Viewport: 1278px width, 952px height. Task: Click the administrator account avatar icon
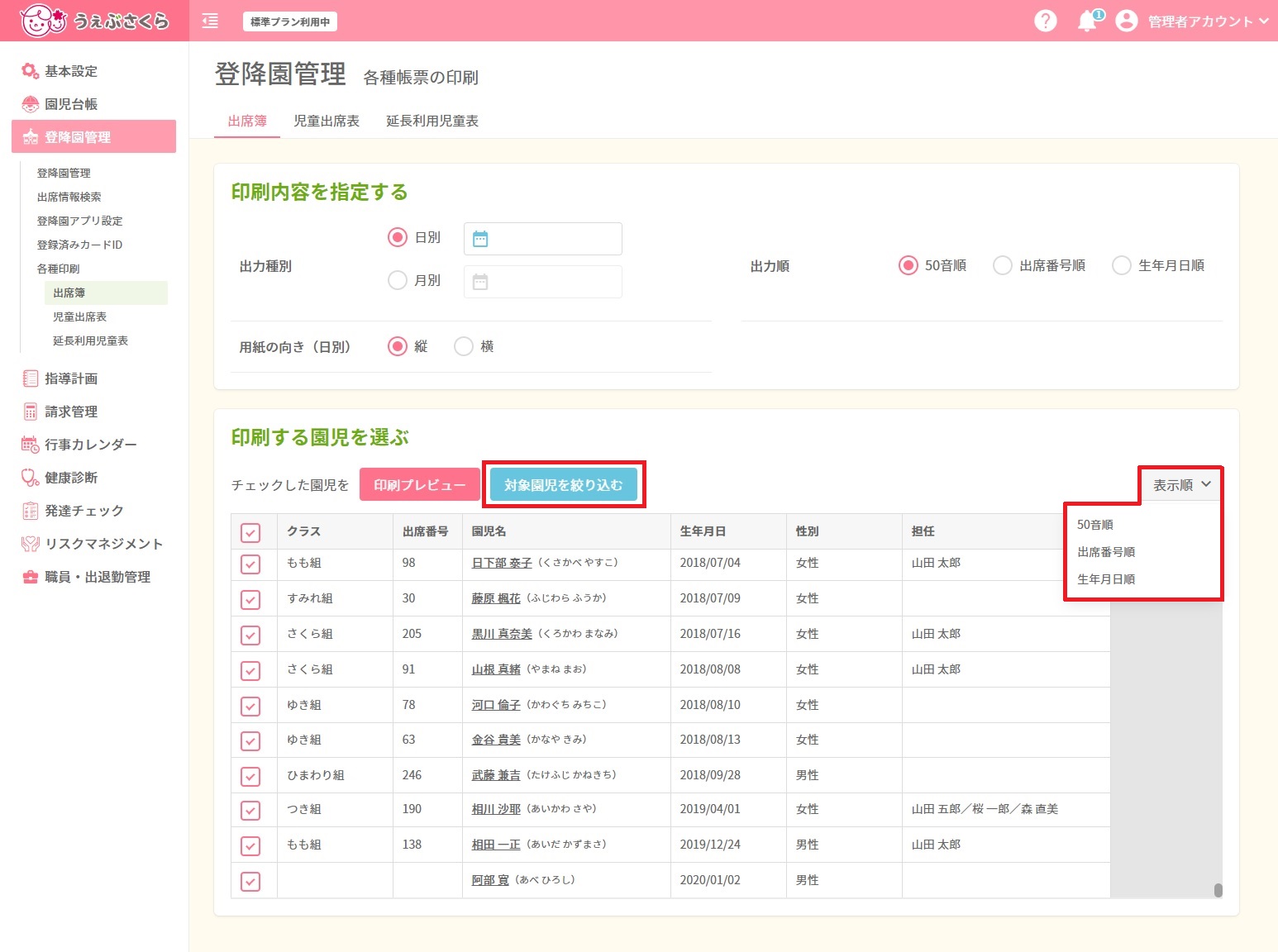(1126, 21)
